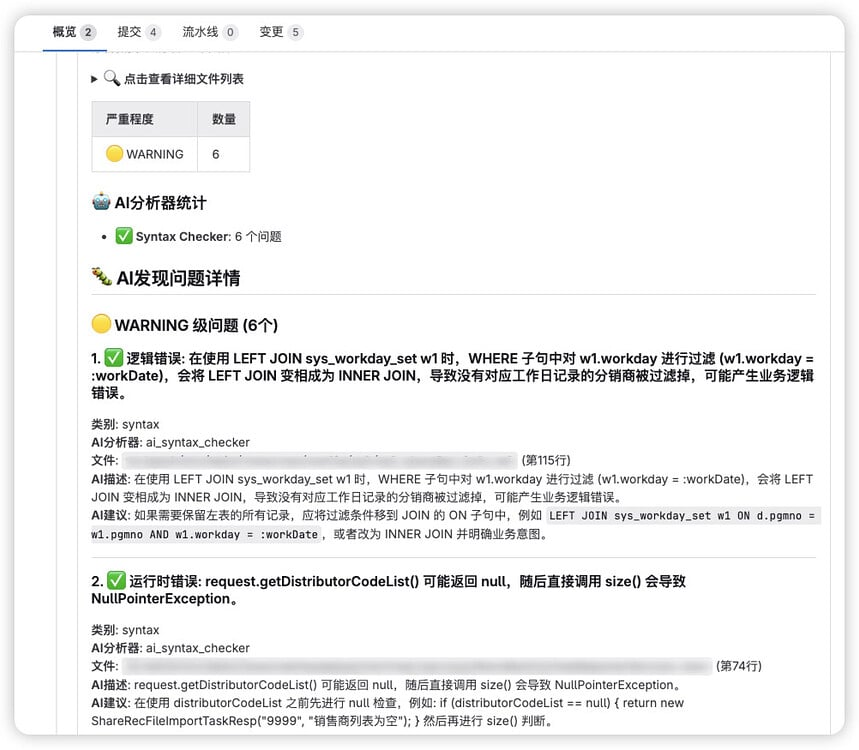859x750 pixels.
Task: Click the green check on issue 2 运行时错误
Action: (114, 581)
